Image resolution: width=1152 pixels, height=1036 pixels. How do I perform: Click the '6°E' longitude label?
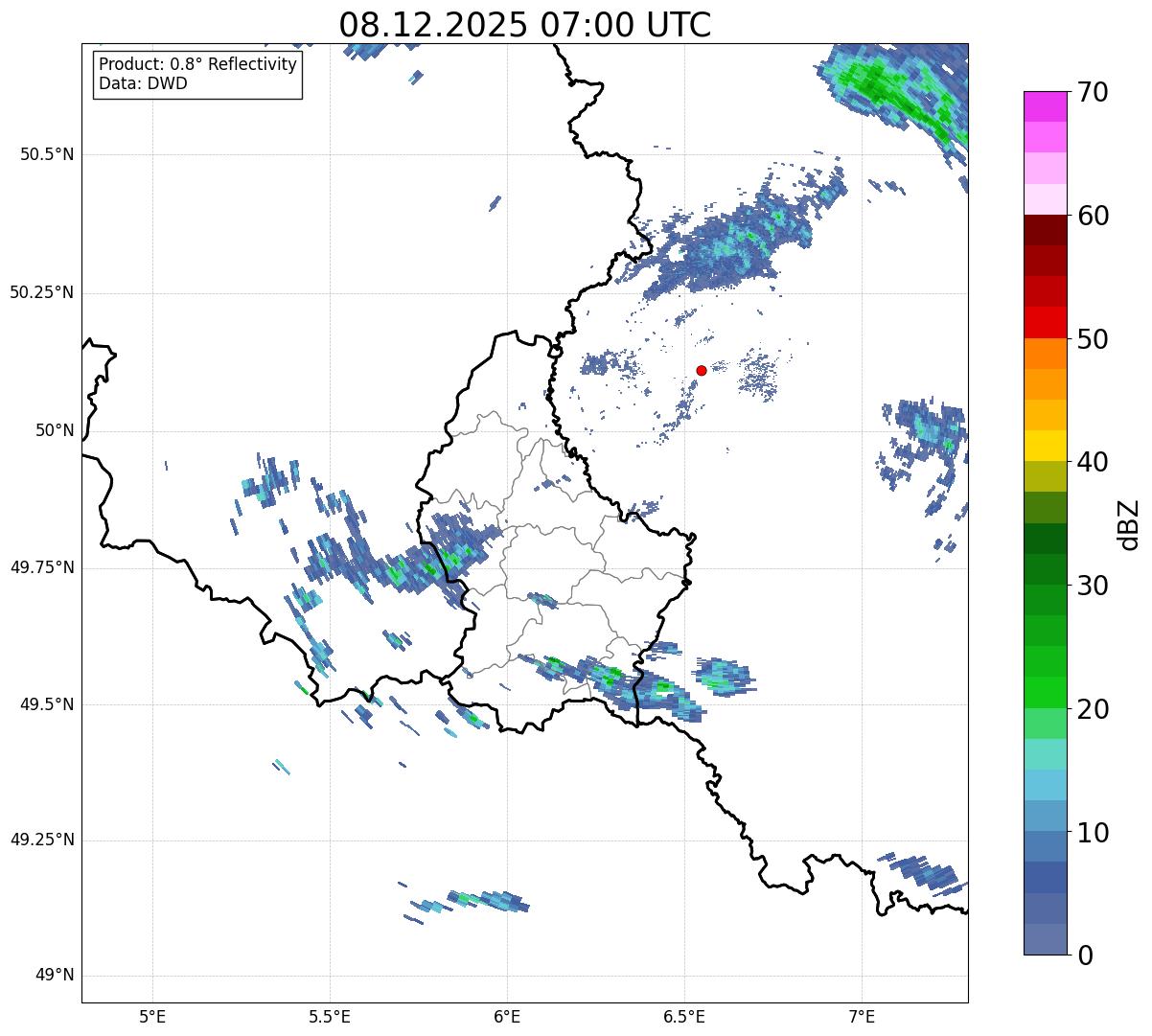[x=507, y=1018]
